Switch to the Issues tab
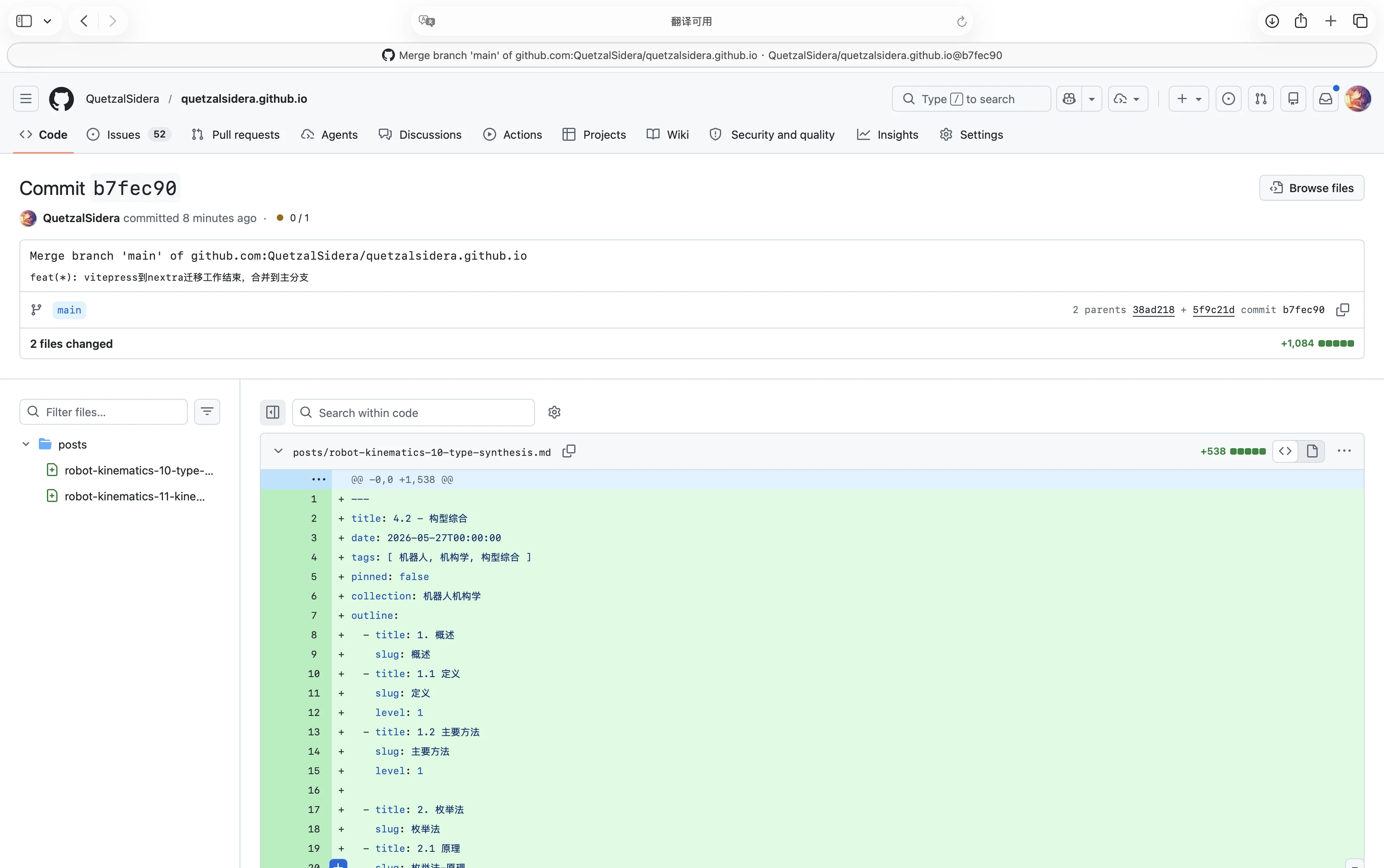Viewport: 1384px width, 868px height. [129, 134]
